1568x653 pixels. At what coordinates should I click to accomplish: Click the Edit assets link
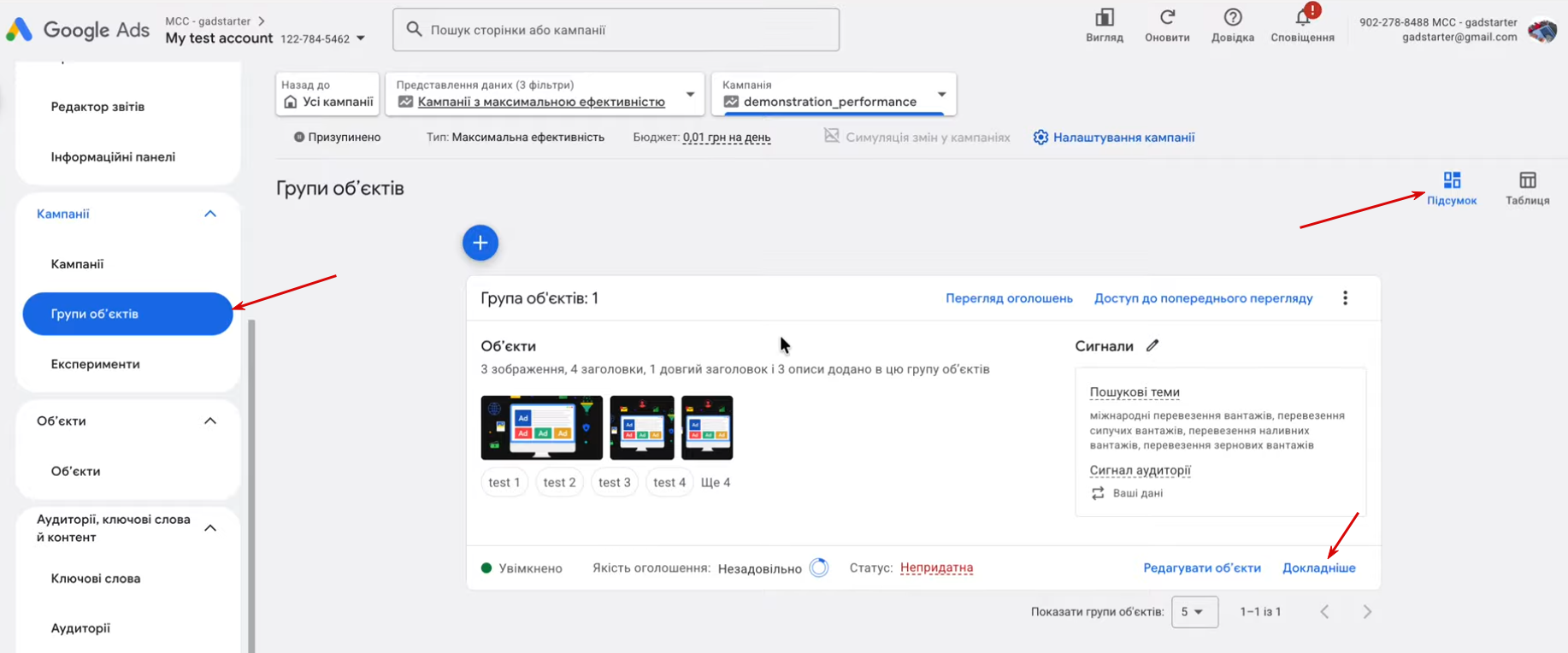1201,568
